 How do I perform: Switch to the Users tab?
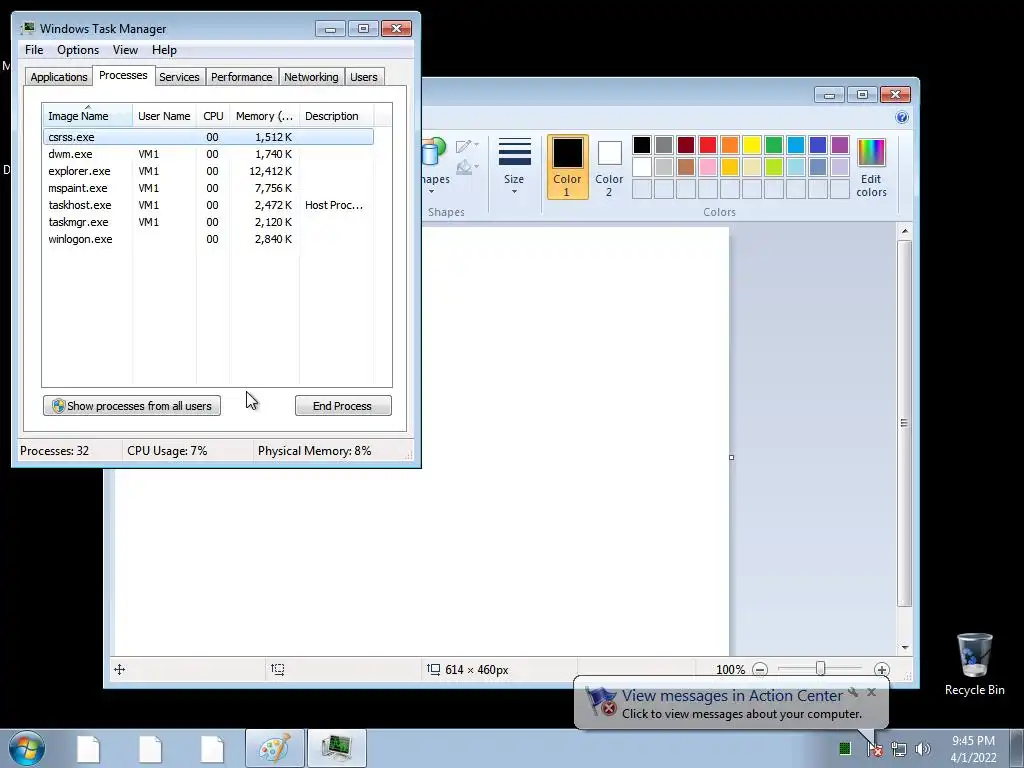(x=364, y=77)
